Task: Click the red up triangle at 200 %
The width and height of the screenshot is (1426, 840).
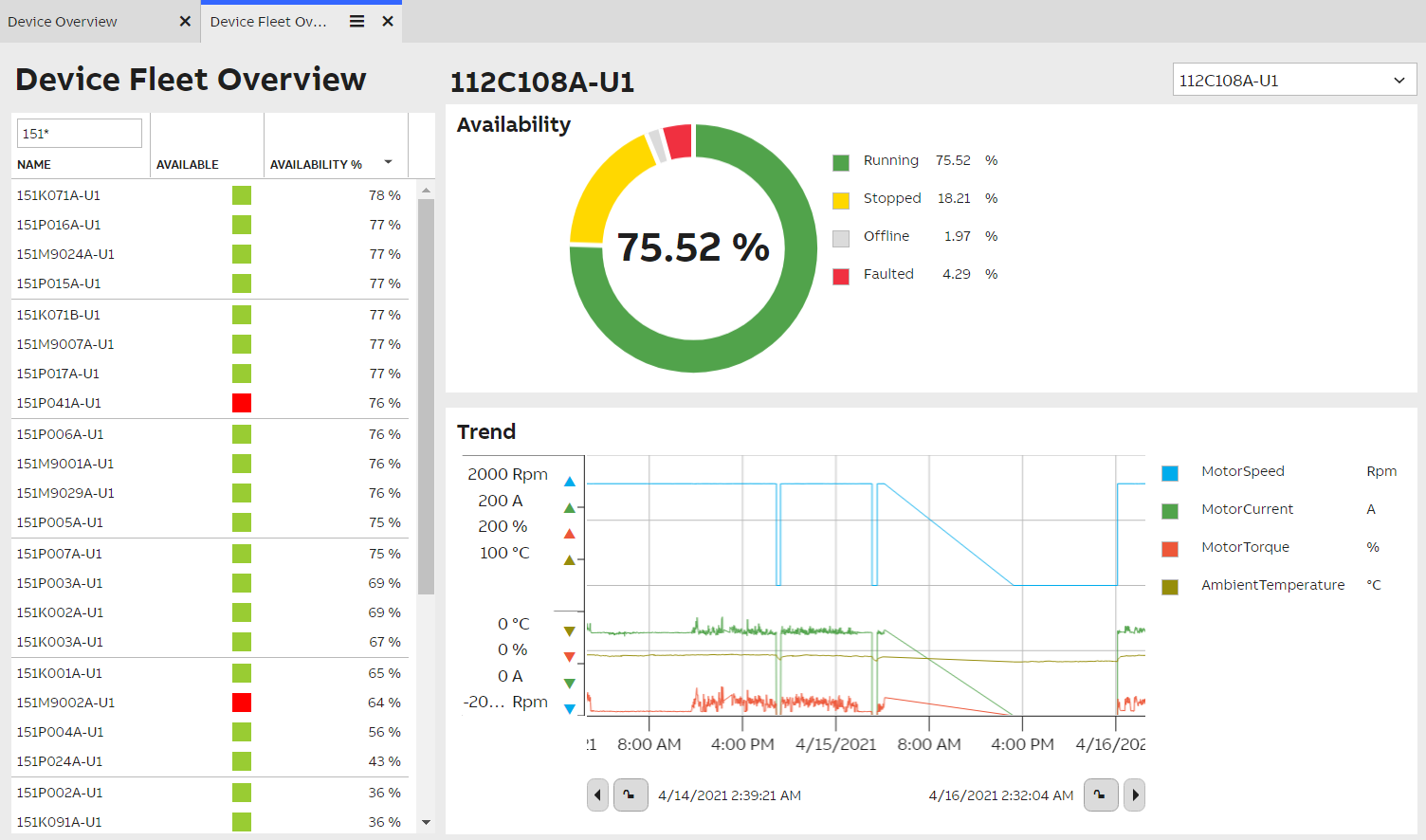Action: [x=570, y=534]
